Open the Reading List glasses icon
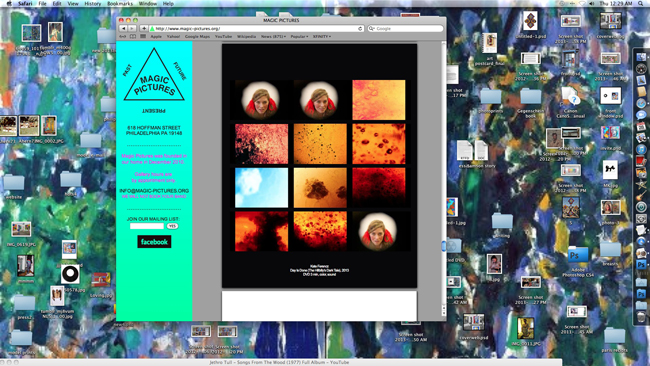This screenshot has height=366, width=650. click(123, 36)
